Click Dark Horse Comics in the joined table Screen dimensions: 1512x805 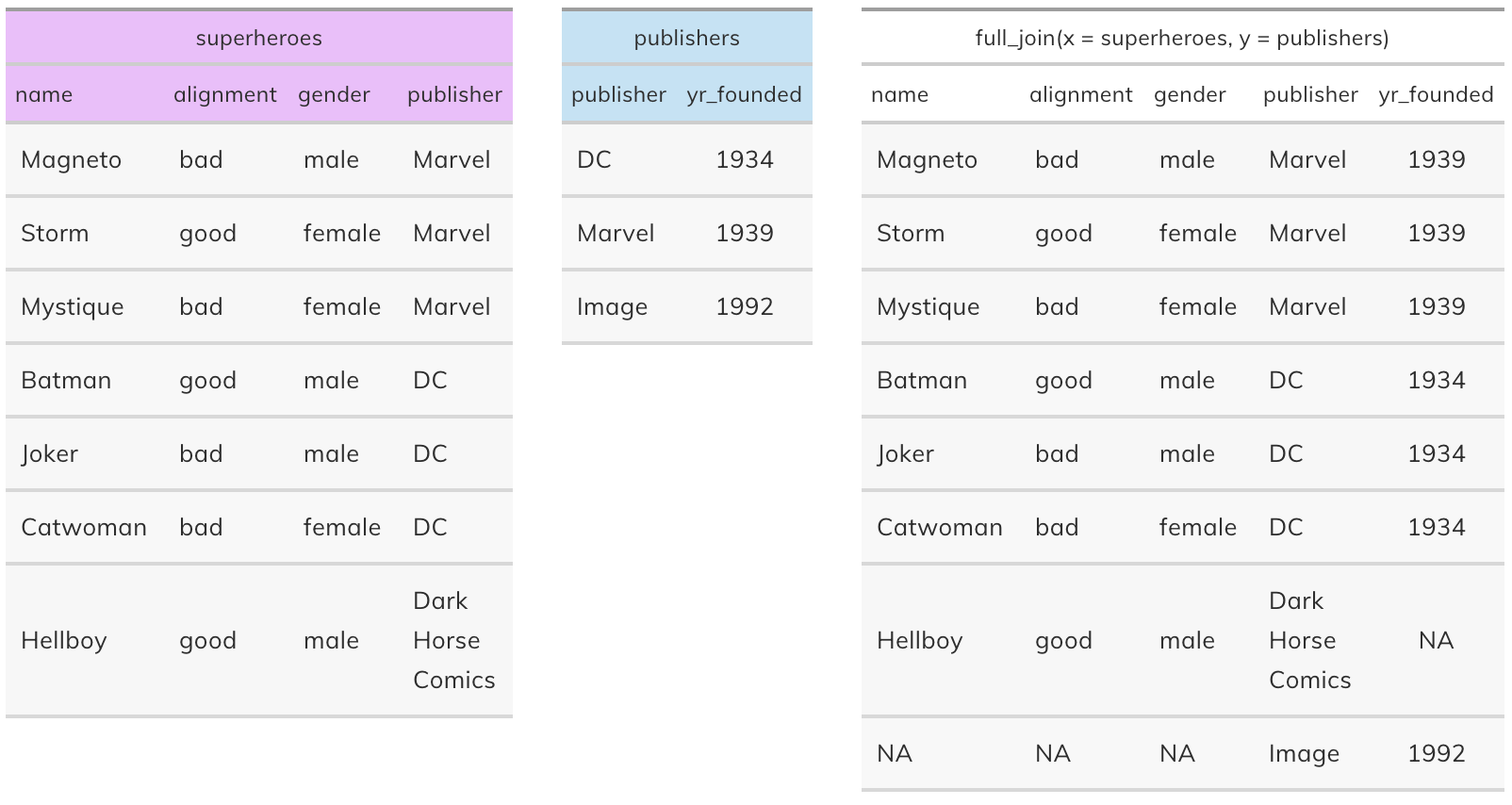(x=1309, y=640)
